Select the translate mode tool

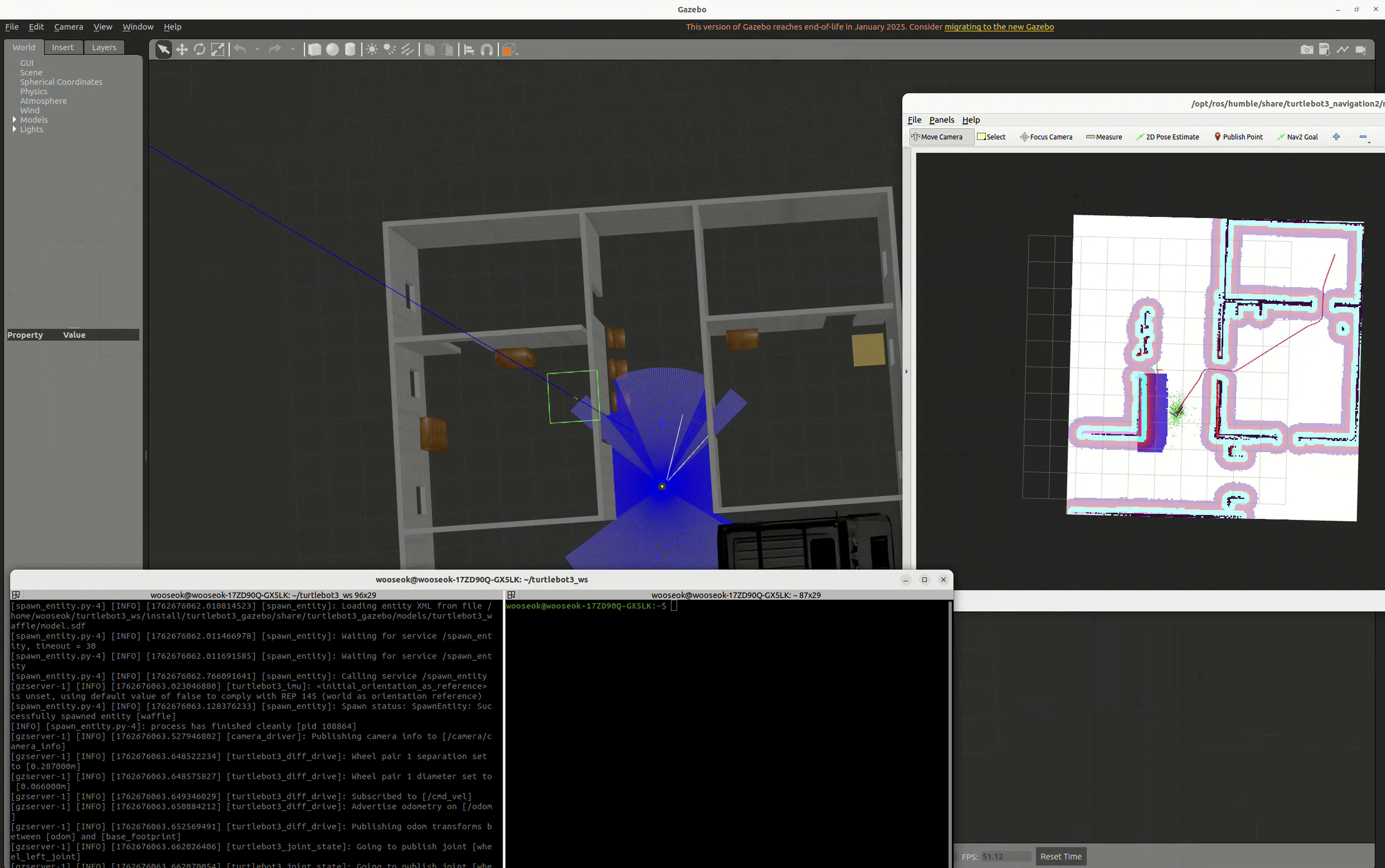pos(182,50)
